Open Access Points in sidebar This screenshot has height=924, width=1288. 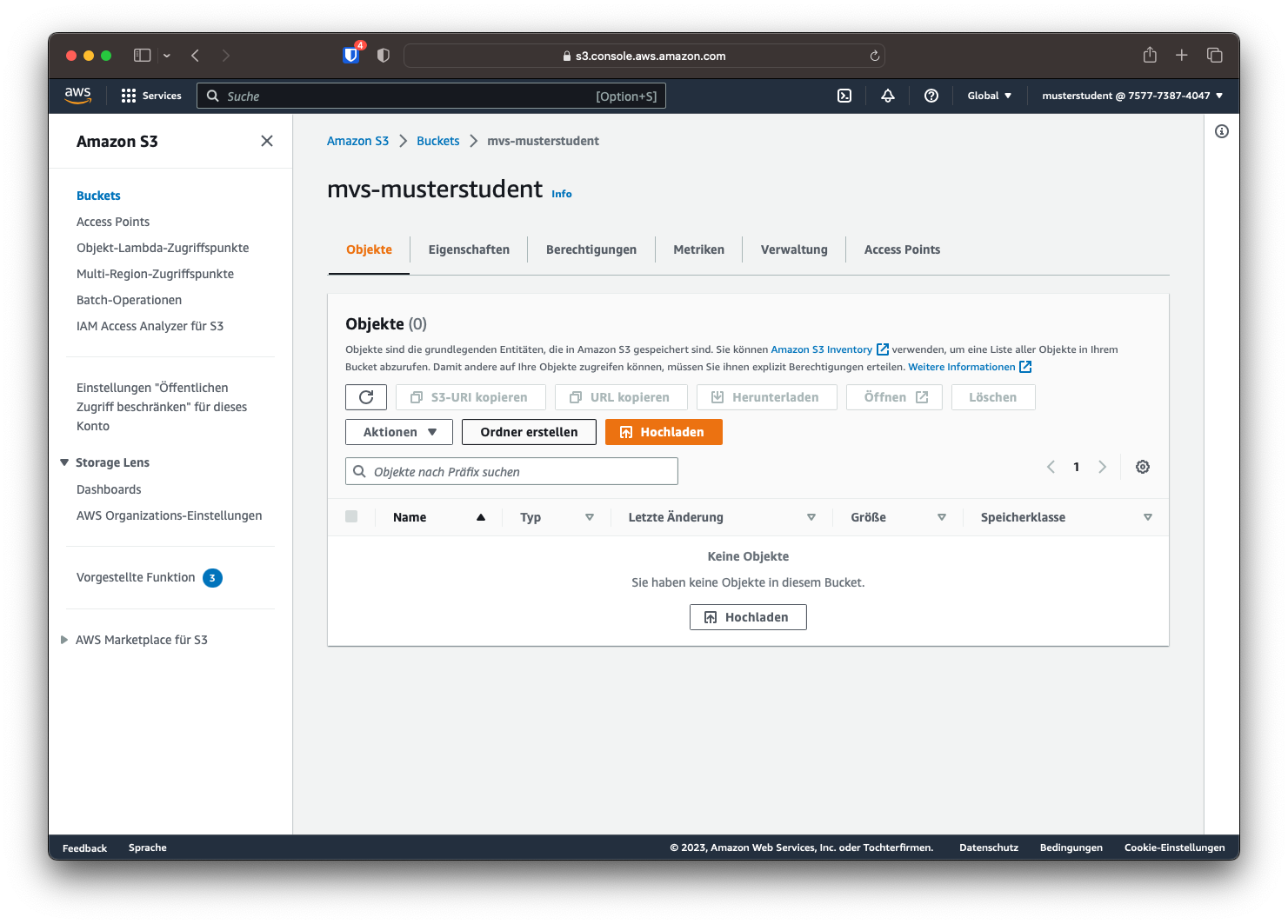pyautogui.click(x=113, y=222)
